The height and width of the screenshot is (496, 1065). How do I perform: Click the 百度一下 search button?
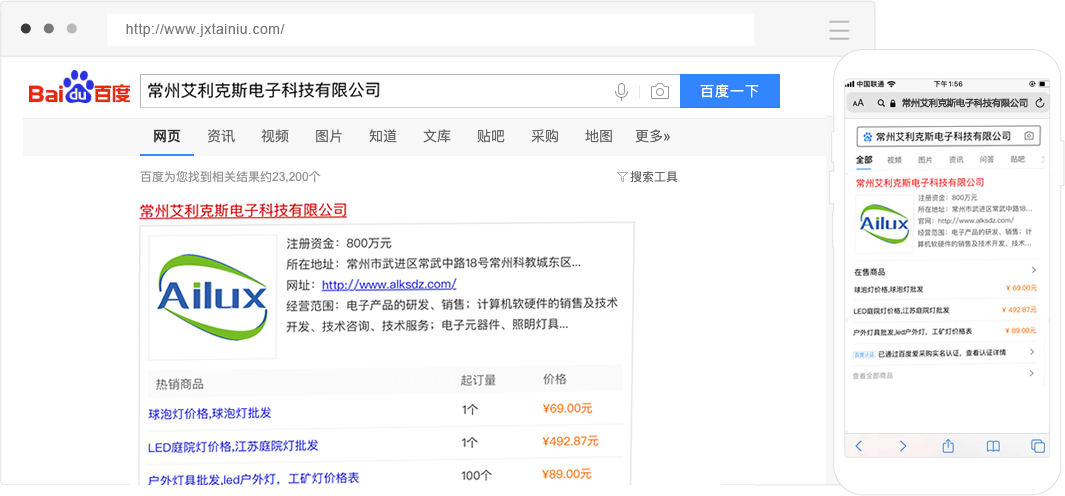[729, 91]
